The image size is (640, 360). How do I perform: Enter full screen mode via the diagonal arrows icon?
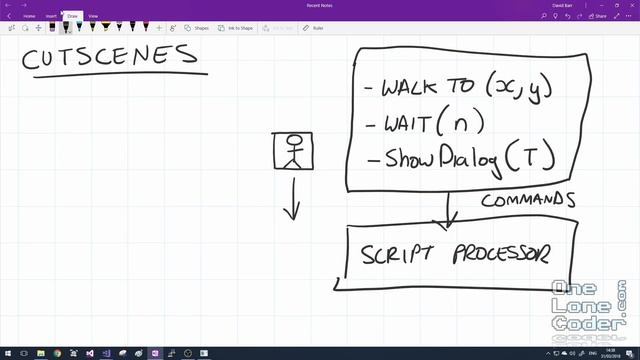click(x=617, y=16)
